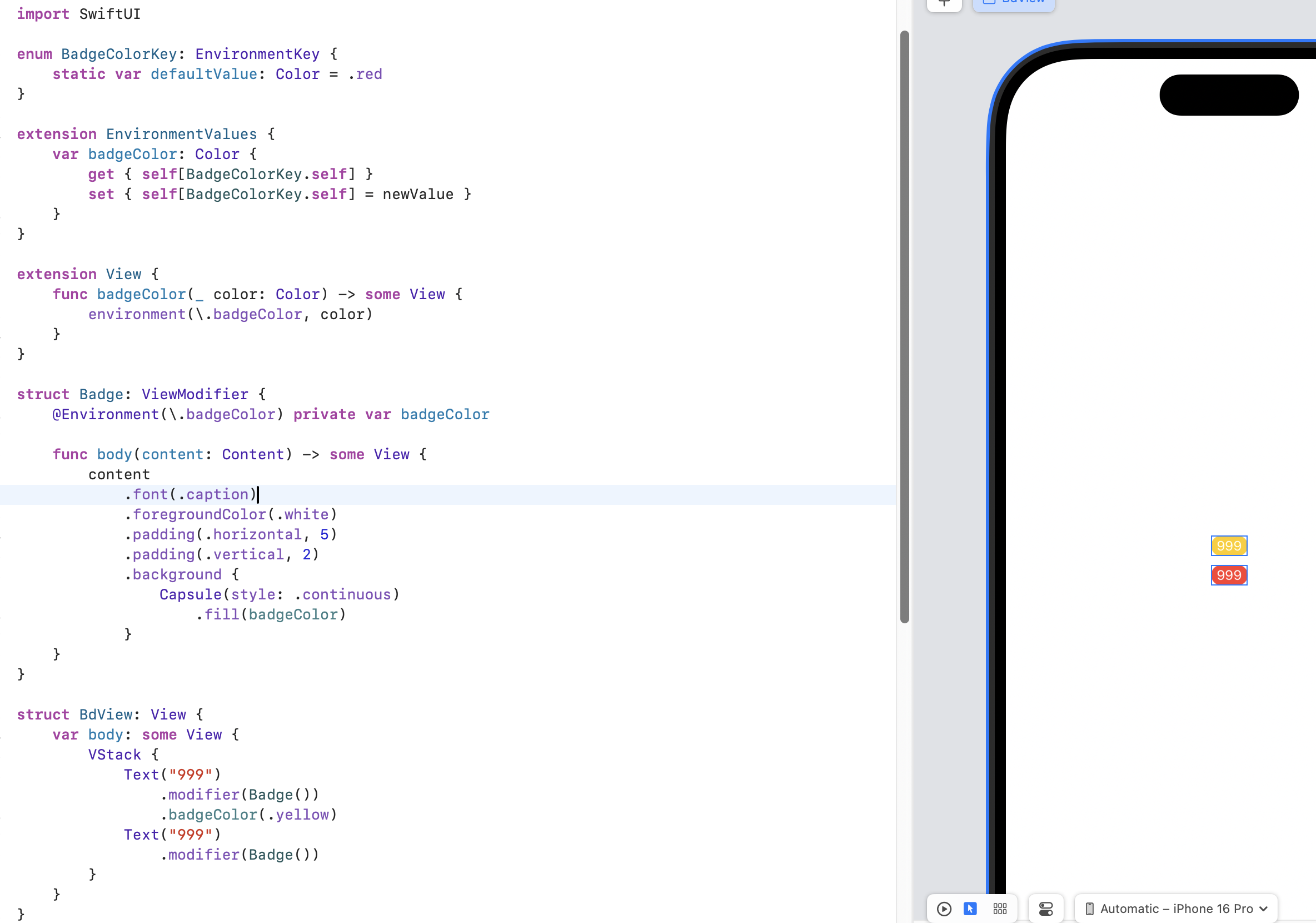
Task: Click 'struct BdView: View' declaration
Action: [x=110, y=715]
